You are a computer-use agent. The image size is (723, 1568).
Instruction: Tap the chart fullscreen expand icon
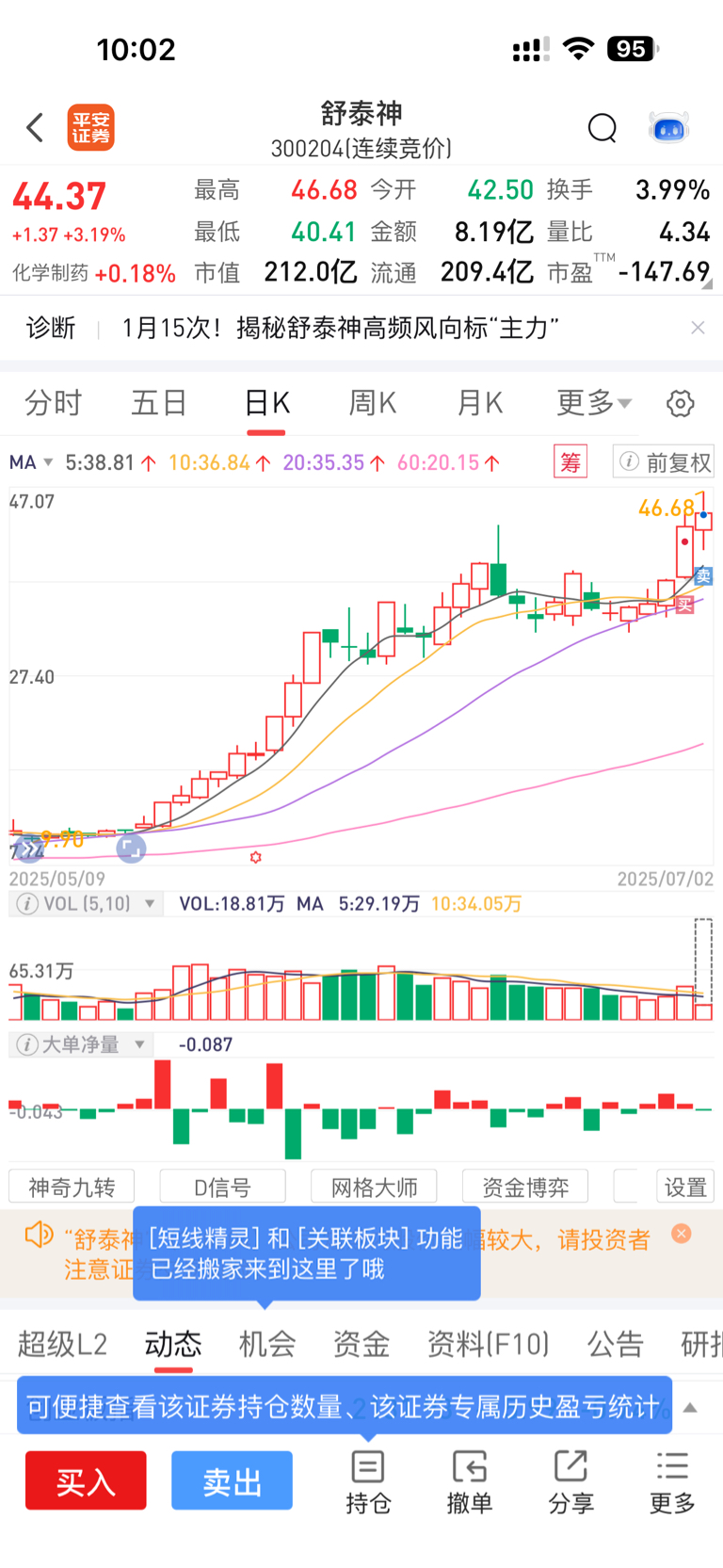pyautogui.click(x=131, y=849)
